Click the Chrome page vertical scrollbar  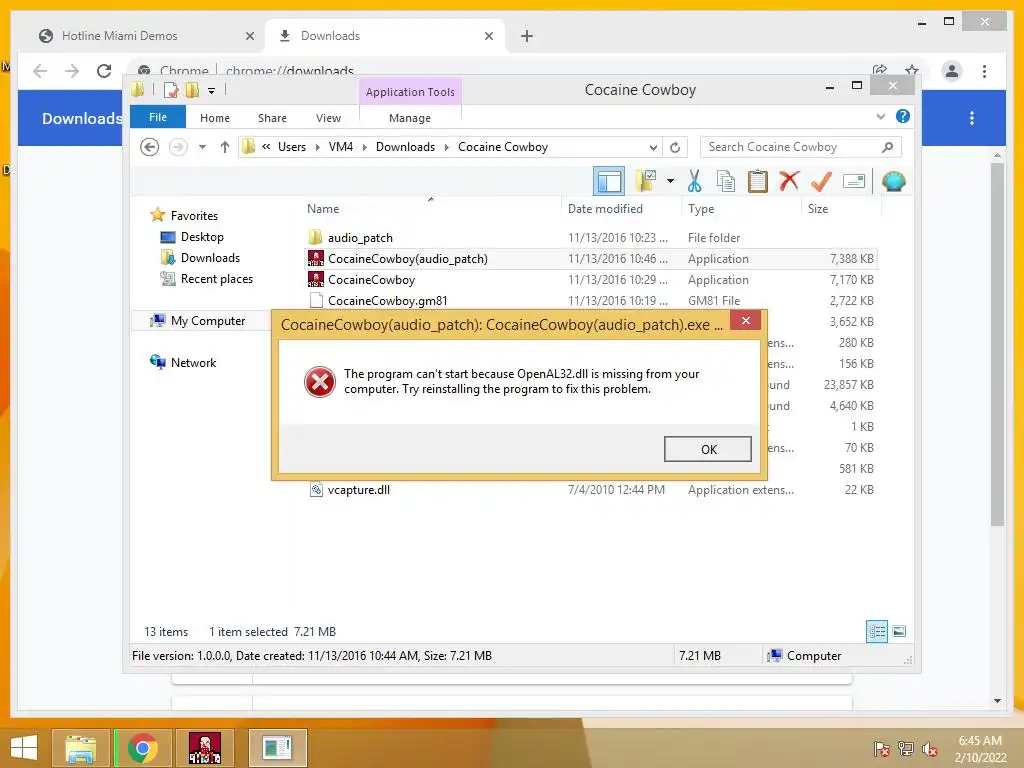[x=997, y=344]
